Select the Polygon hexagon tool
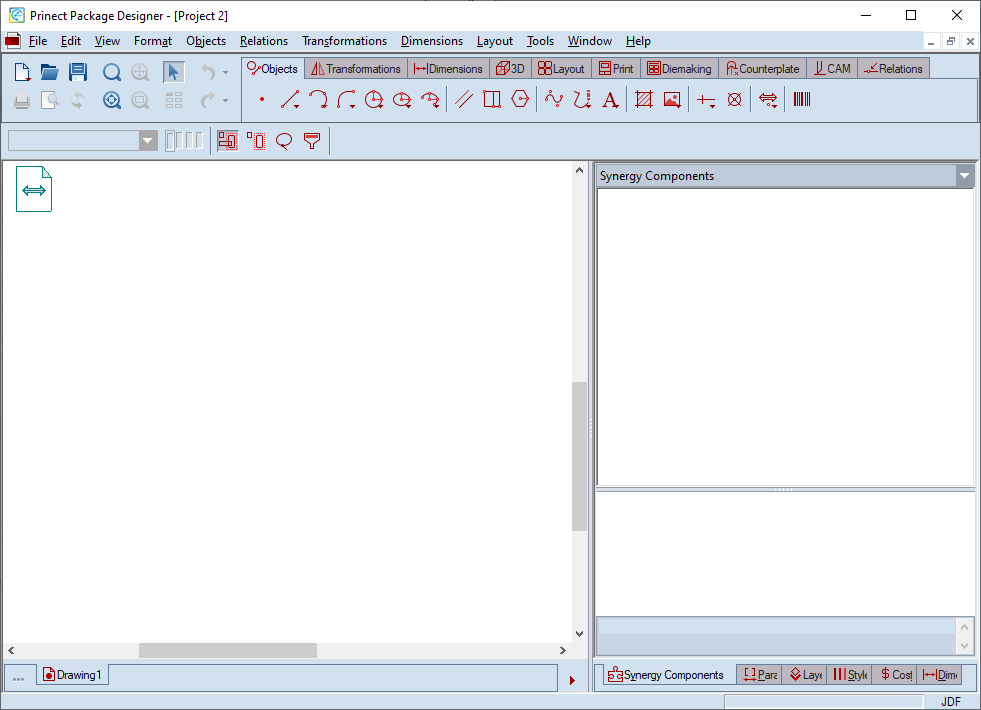Image resolution: width=981 pixels, height=710 pixels. pyautogui.click(x=520, y=99)
